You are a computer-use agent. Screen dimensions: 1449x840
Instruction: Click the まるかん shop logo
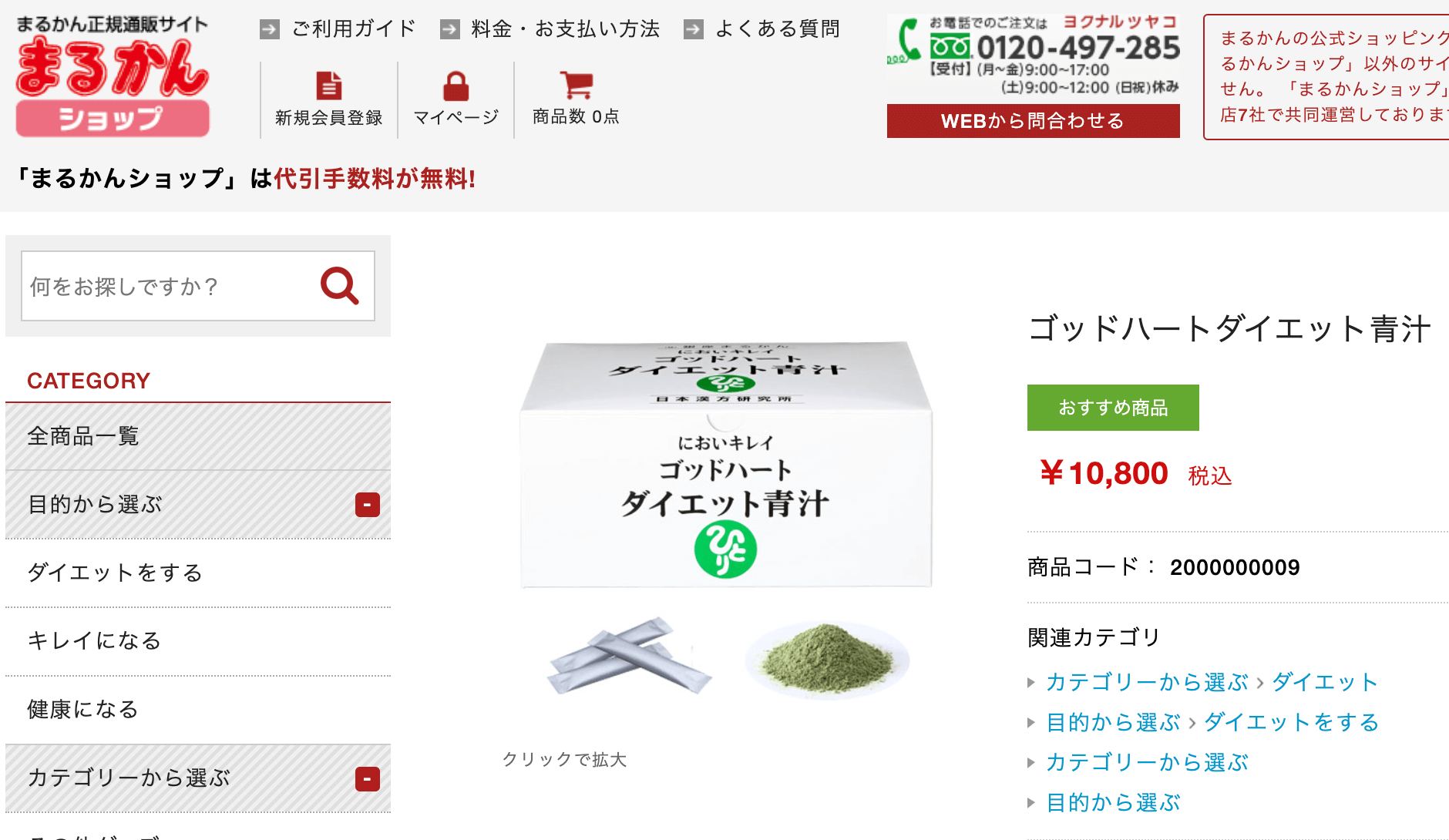(x=112, y=77)
